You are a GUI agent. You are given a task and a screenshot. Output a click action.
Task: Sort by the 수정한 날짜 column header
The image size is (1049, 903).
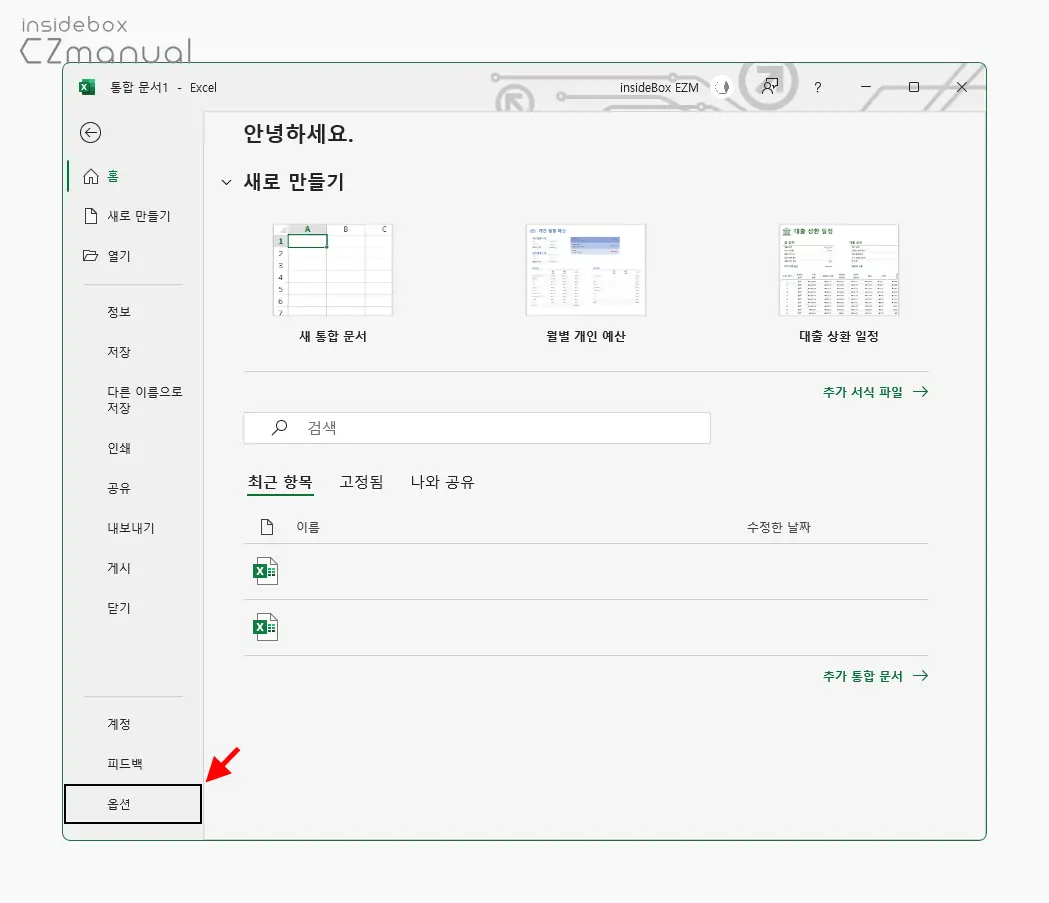click(779, 527)
